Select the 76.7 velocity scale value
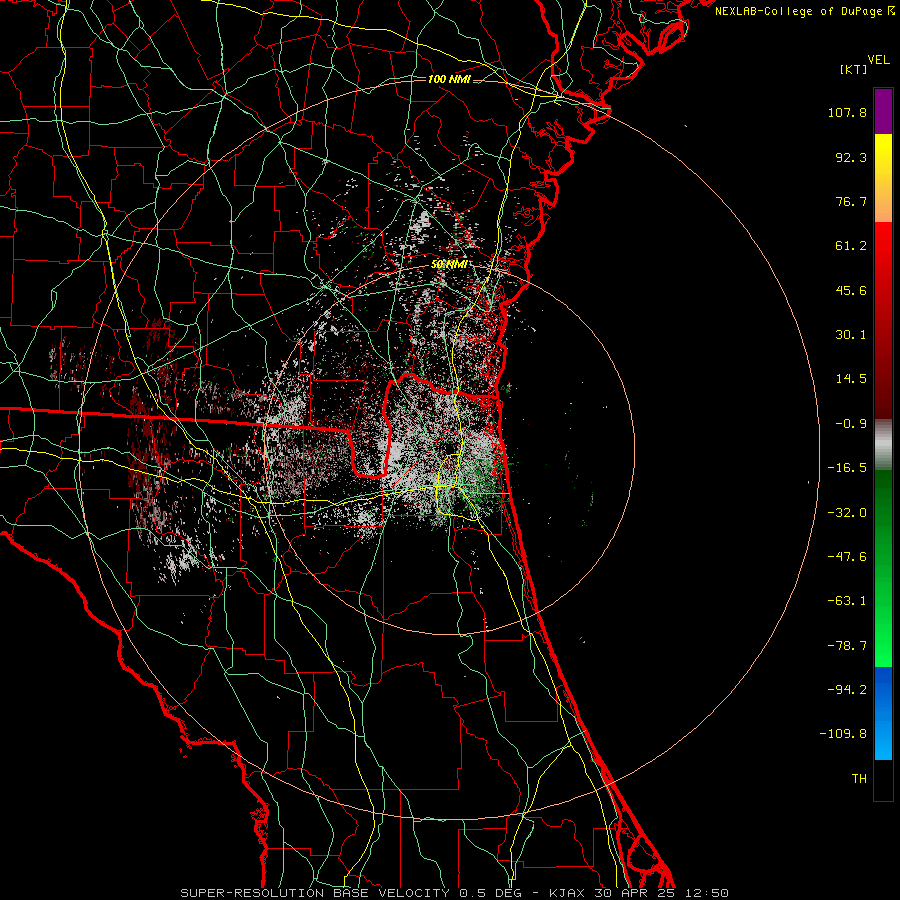The height and width of the screenshot is (900, 900). [851, 201]
